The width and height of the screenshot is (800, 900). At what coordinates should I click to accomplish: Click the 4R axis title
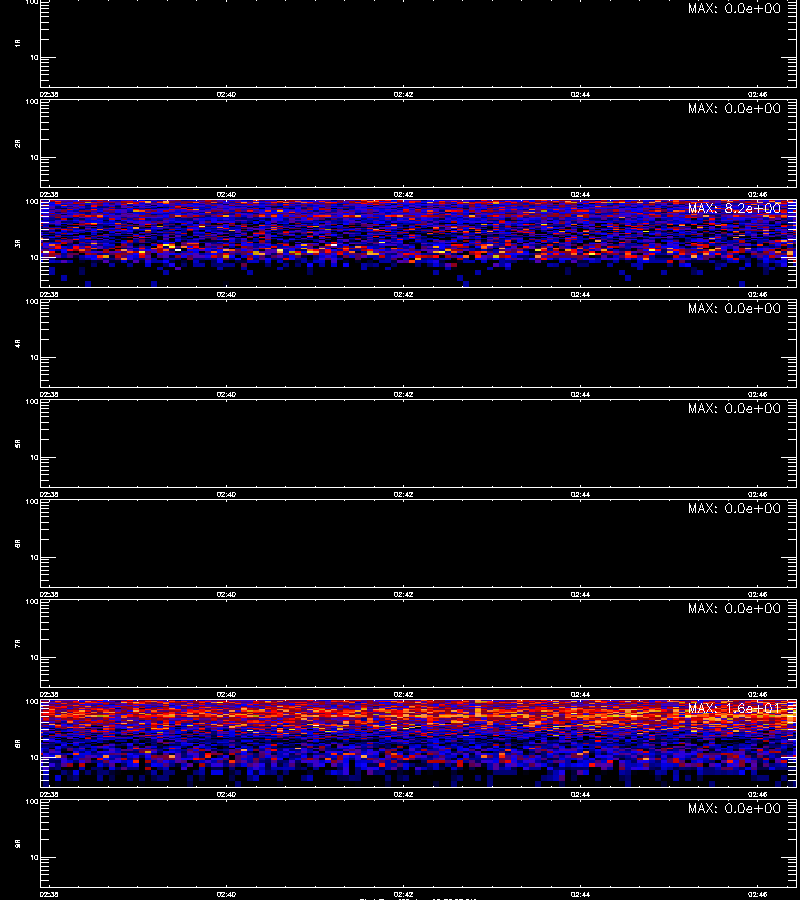[18, 343]
